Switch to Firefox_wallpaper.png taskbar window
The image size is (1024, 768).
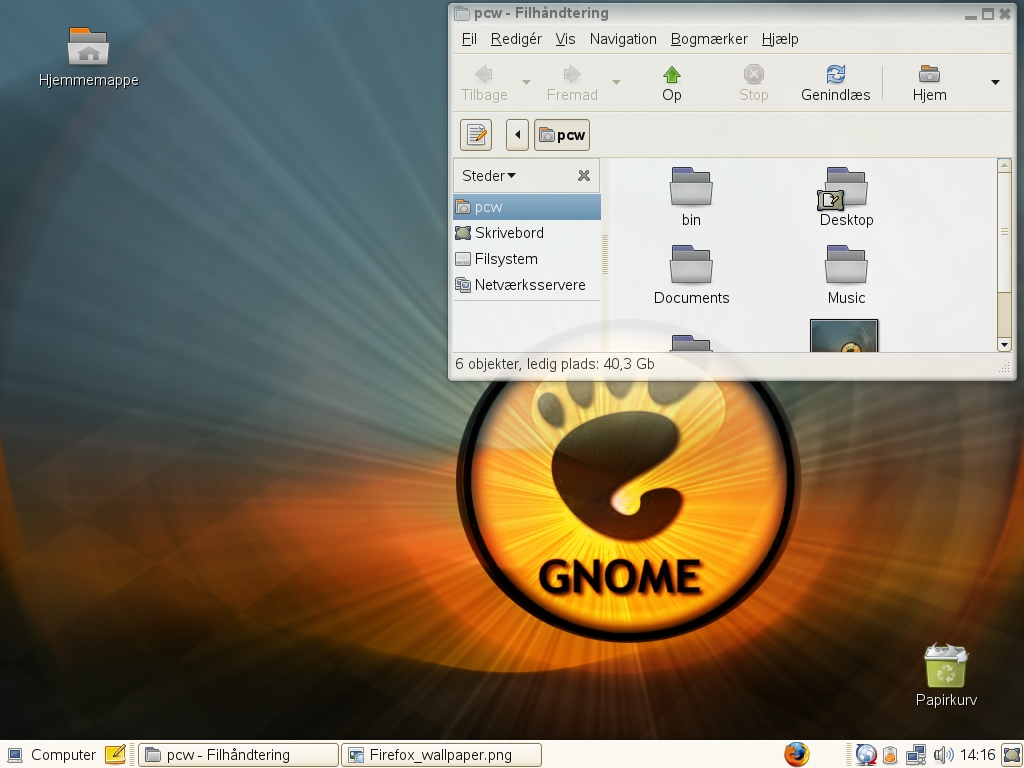pos(441,755)
